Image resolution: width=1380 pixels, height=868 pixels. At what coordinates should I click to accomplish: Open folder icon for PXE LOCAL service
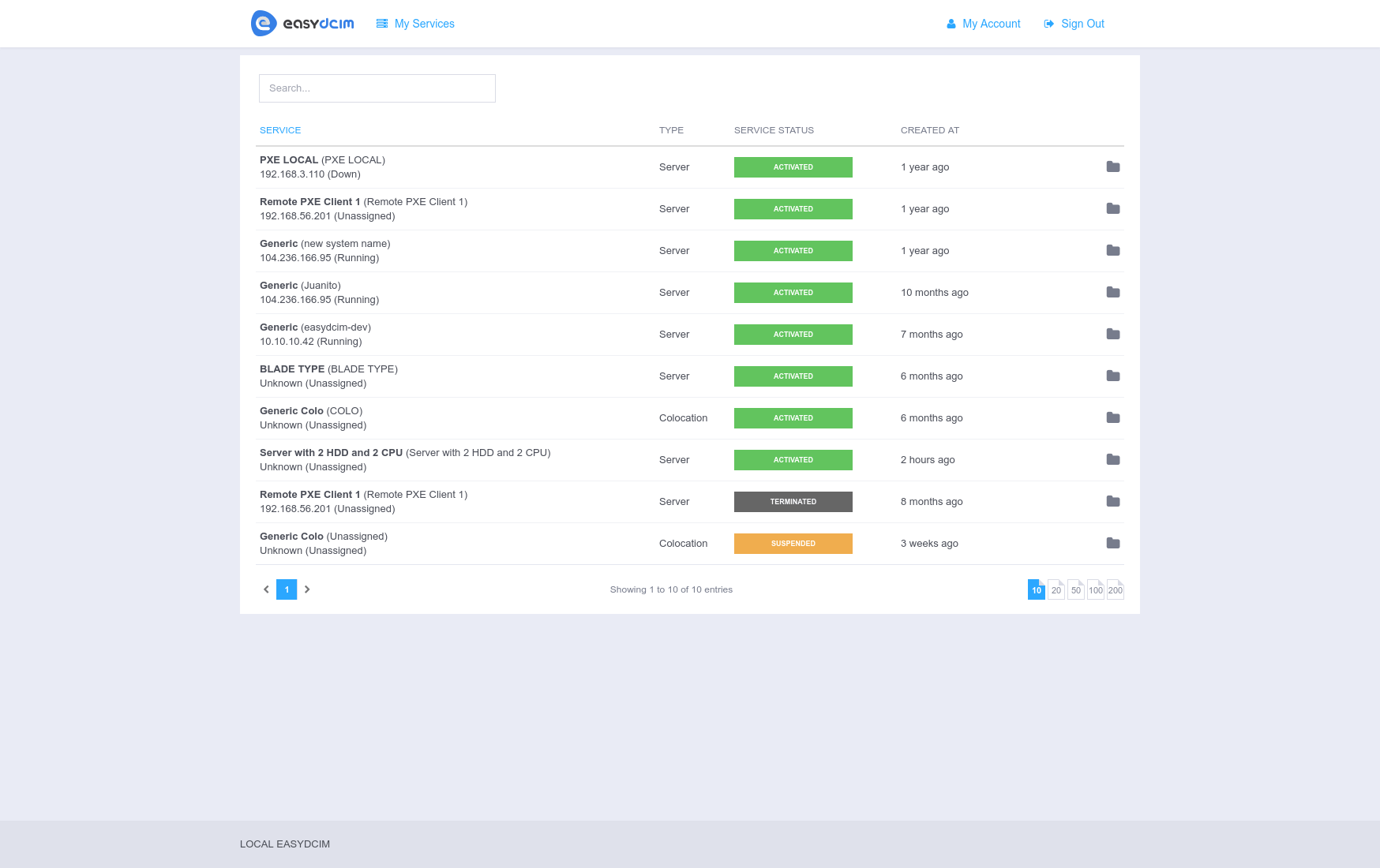coord(1113,166)
